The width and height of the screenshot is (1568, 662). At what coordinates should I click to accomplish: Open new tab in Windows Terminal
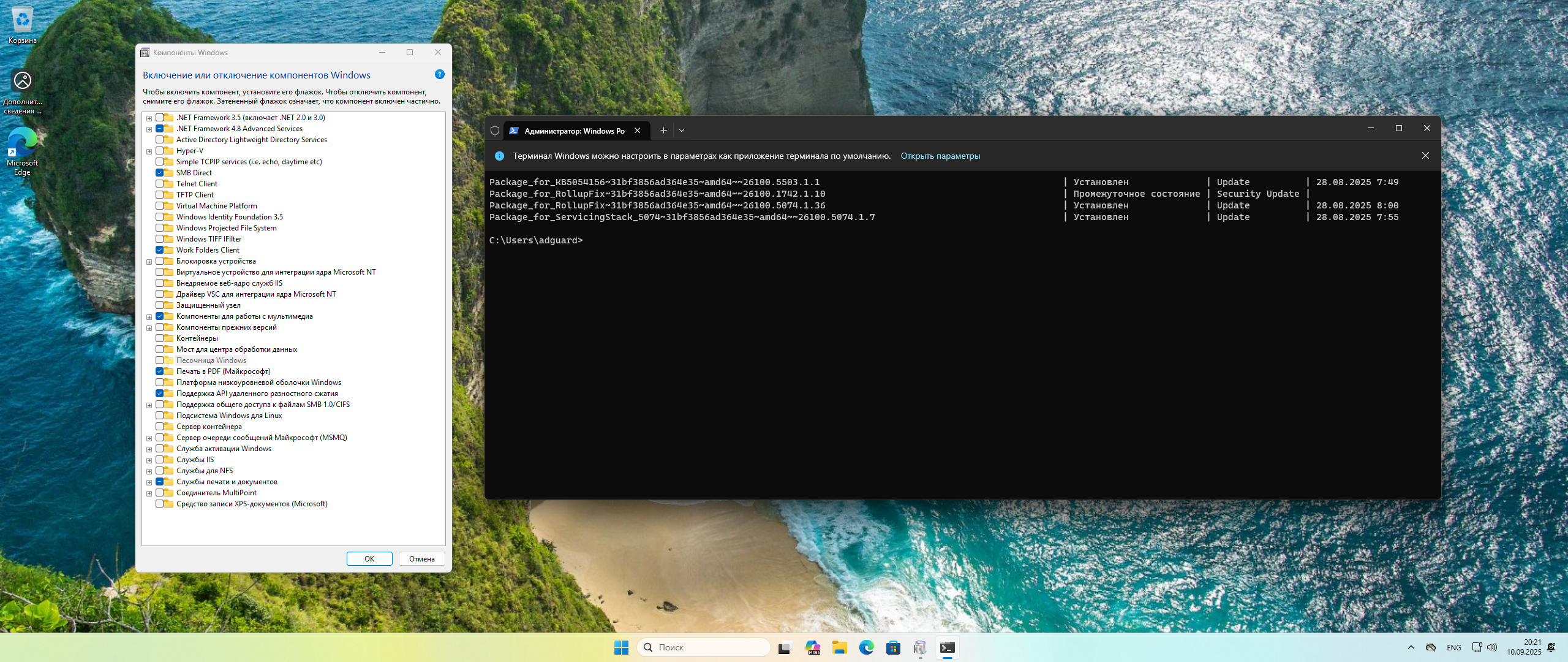pos(663,130)
